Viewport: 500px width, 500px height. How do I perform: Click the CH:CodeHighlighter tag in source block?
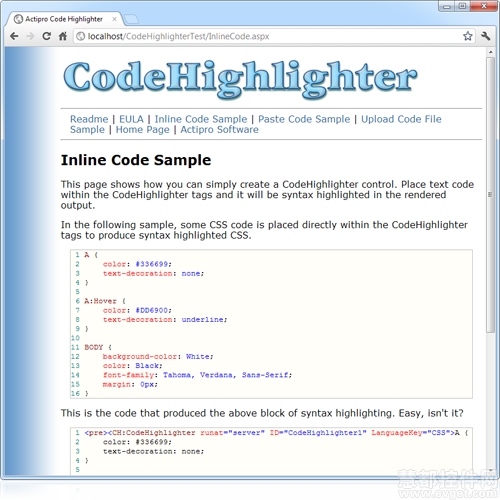154,433
